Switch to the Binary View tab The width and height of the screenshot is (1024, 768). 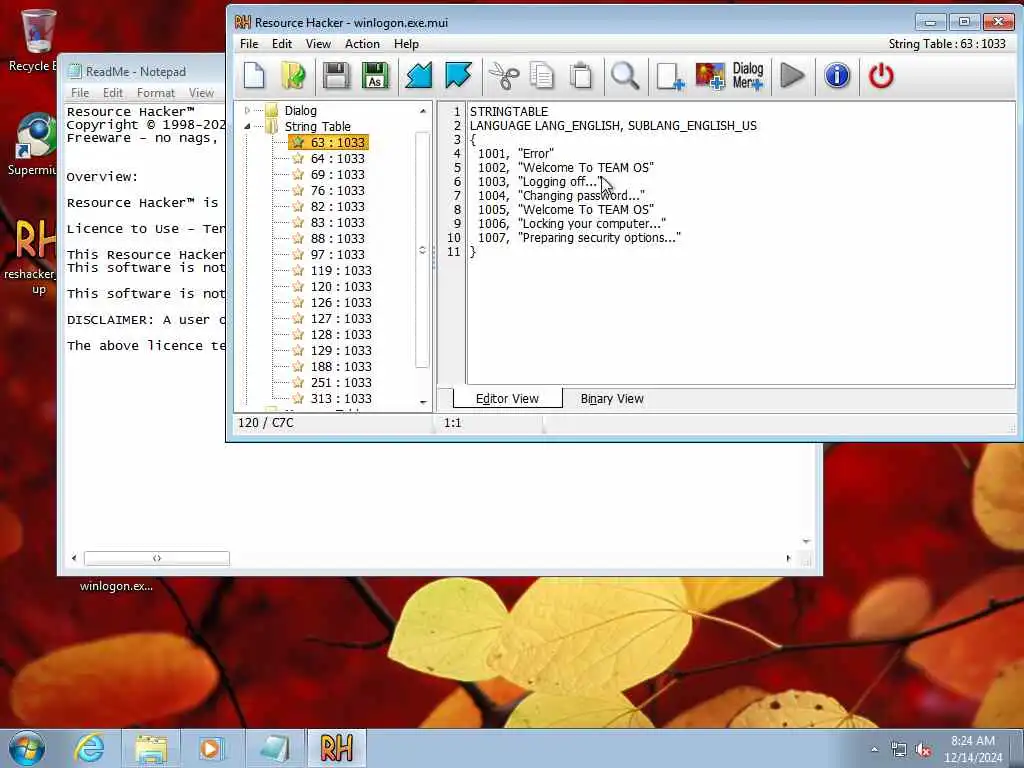612,398
